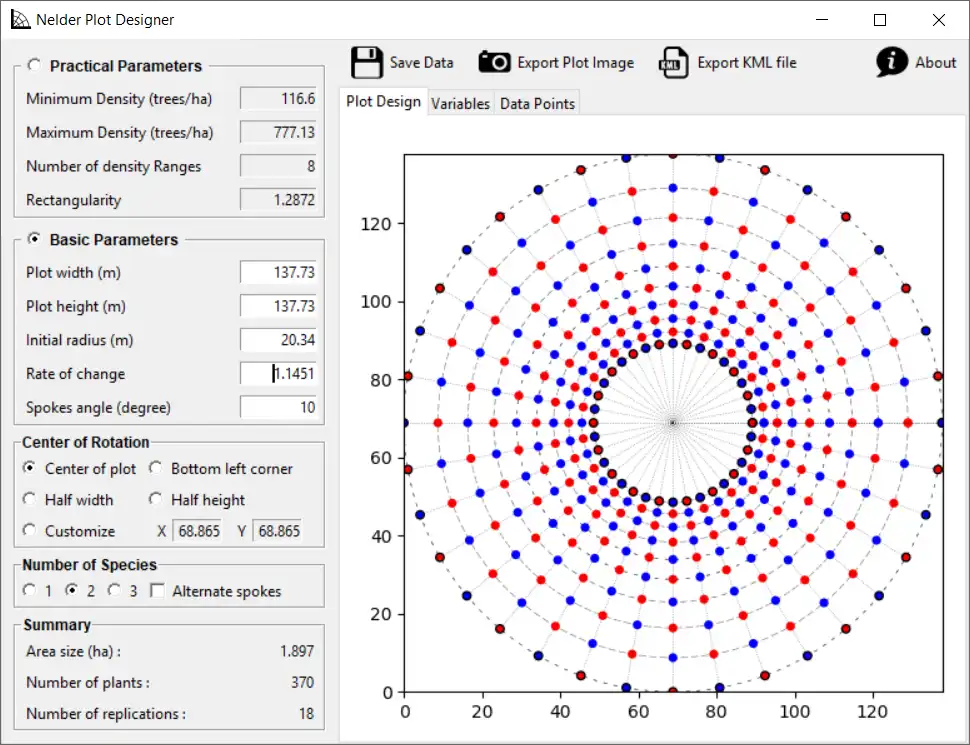Click the Minimum Density field
This screenshot has height=745, width=970.
point(278,98)
